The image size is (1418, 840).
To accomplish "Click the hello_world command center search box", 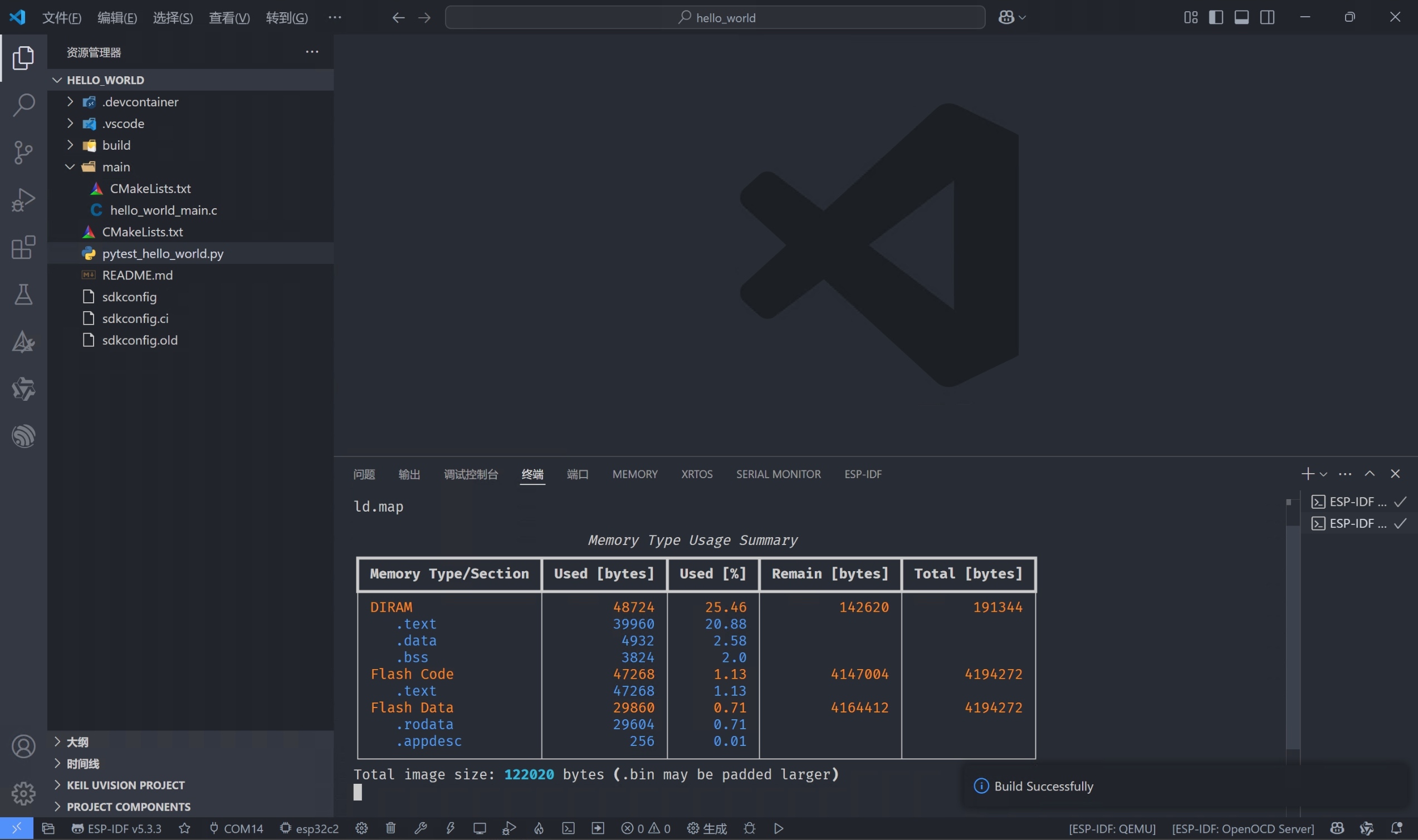I will 715,18.
